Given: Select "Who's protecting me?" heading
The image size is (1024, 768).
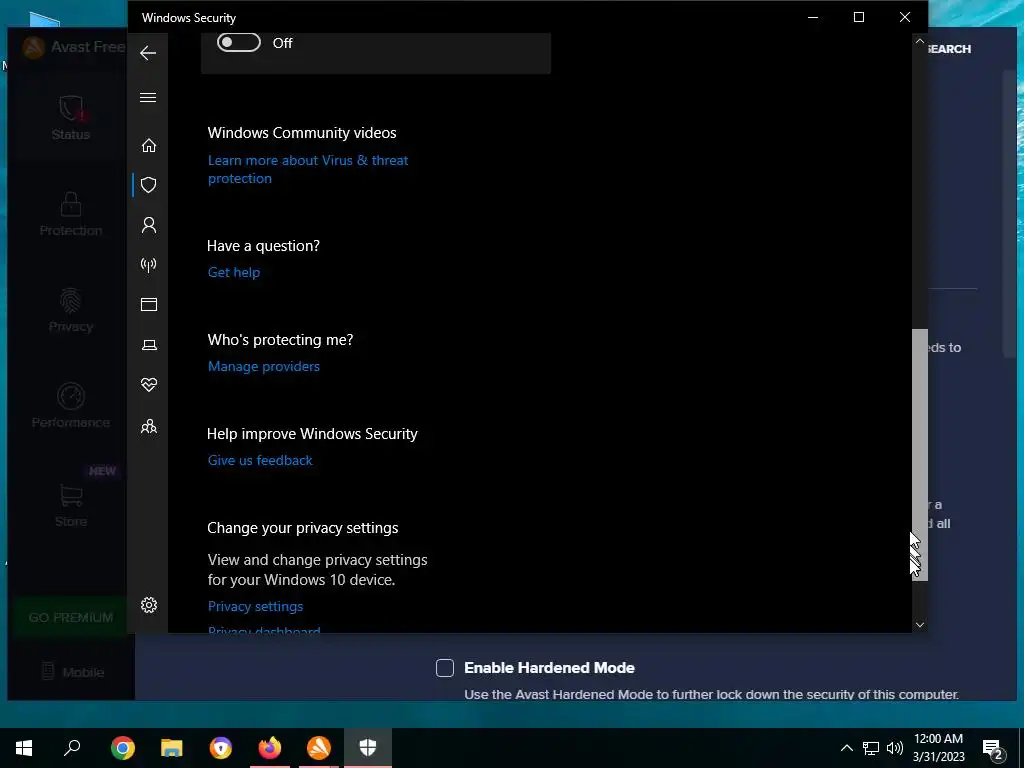Looking at the screenshot, I should pos(280,340).
